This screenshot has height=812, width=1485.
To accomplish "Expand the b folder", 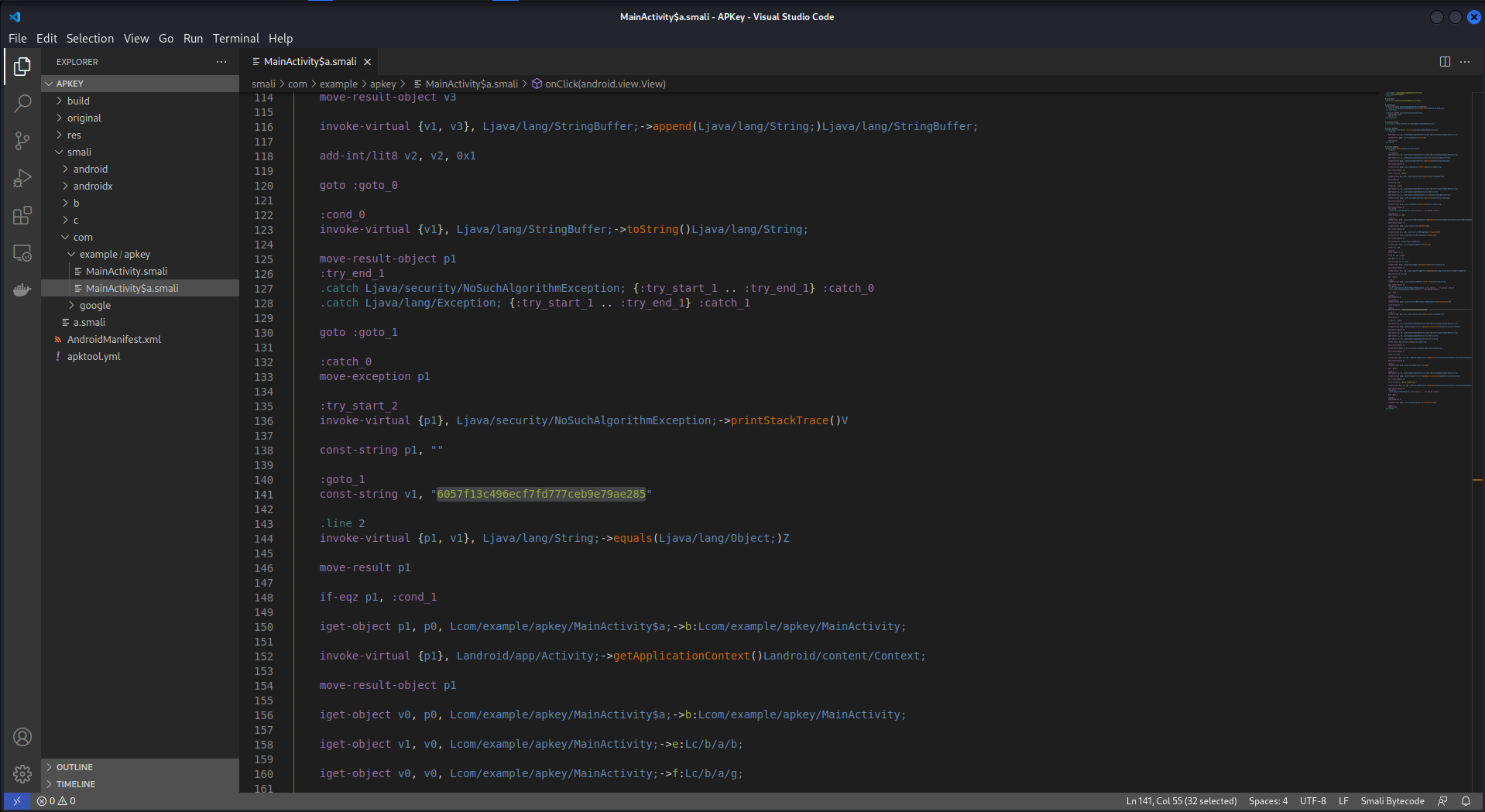I will (x=140, y=203).
